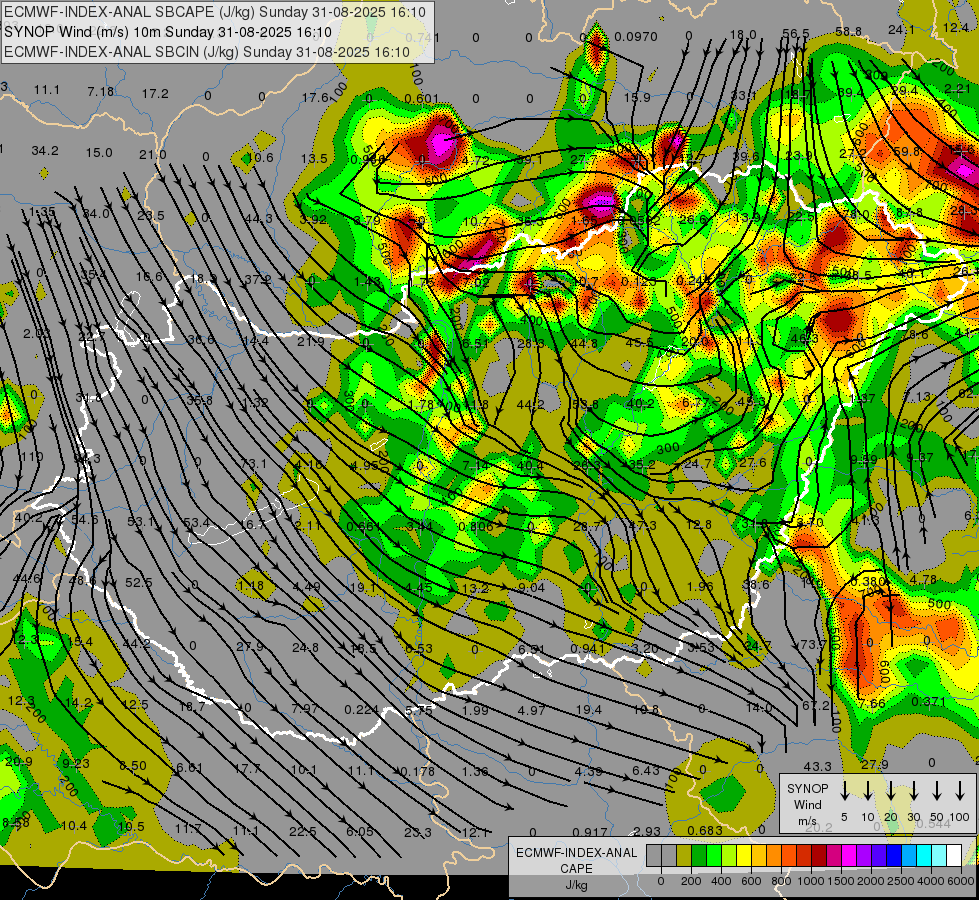
Task: Click the map value 73.7
Action: point(813,644)
